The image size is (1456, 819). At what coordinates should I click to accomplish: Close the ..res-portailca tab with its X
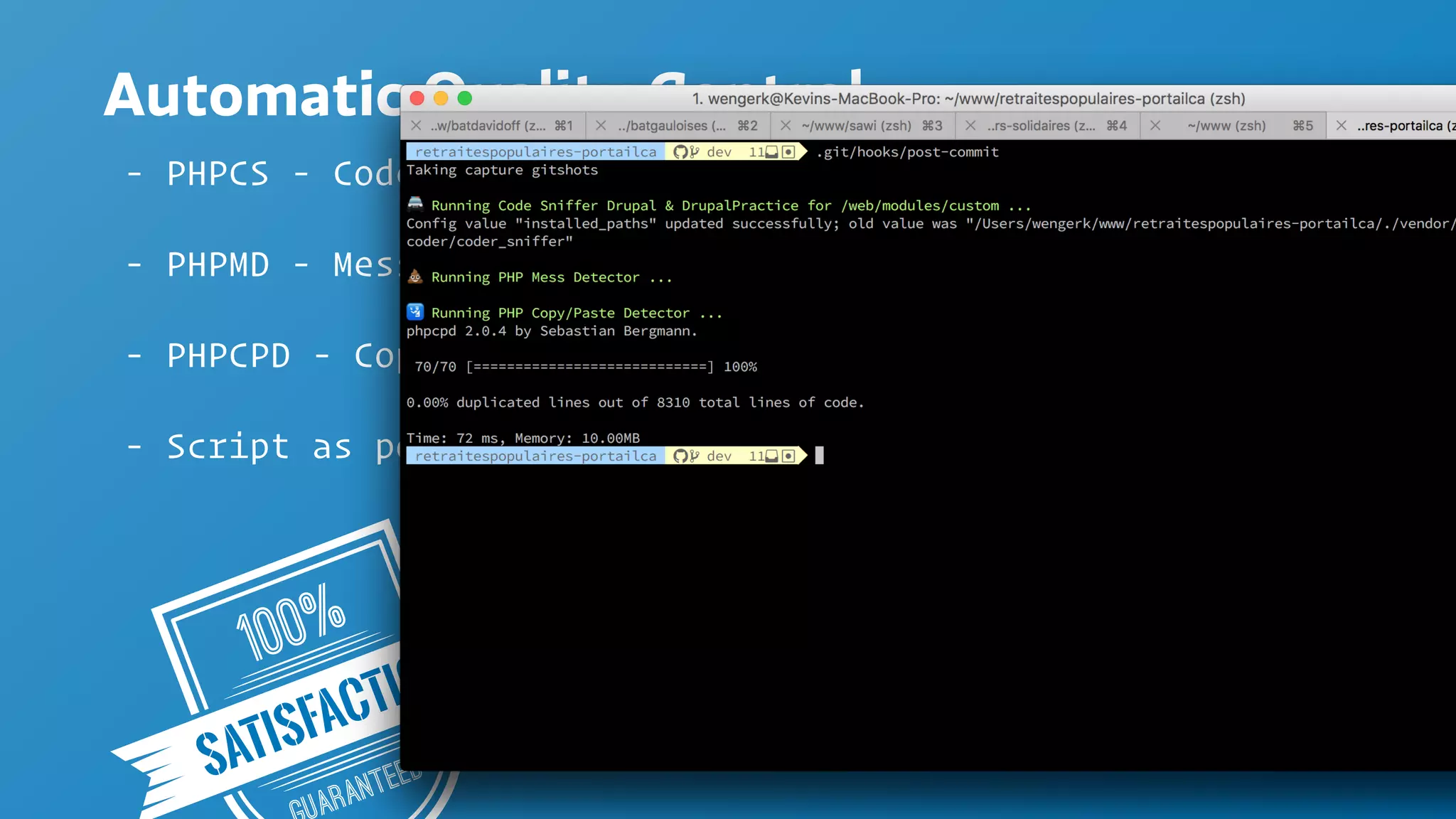(x=1341, y=126)
